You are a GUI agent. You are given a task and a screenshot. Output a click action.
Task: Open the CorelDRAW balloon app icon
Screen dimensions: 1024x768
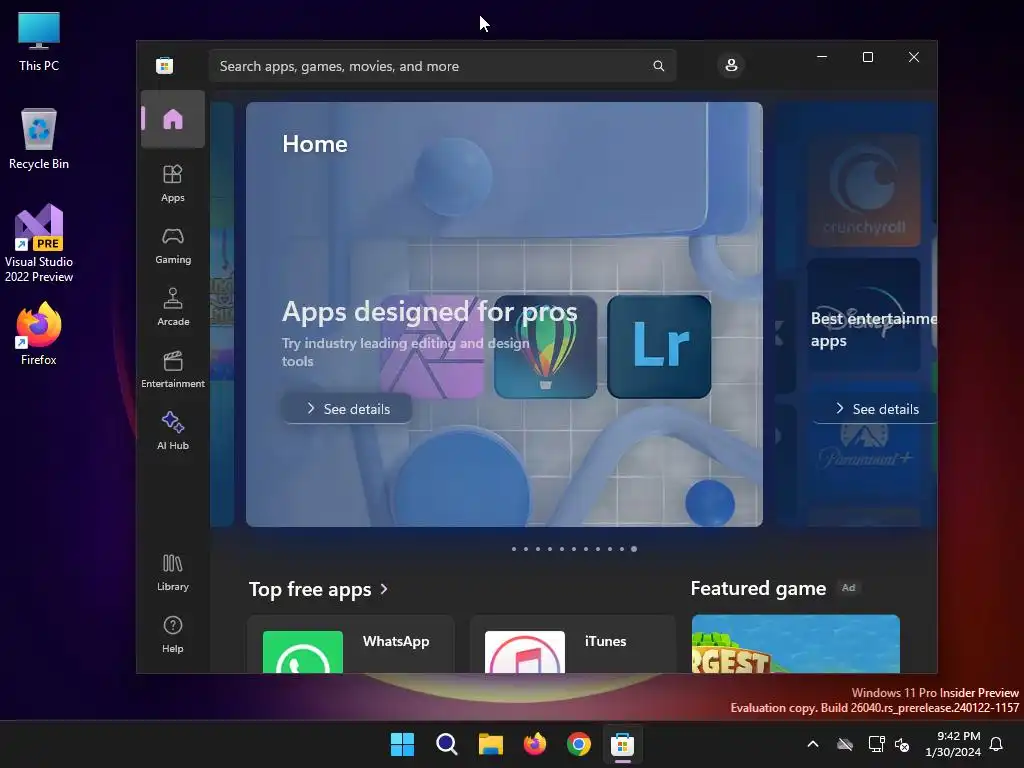tap(545, 347)
